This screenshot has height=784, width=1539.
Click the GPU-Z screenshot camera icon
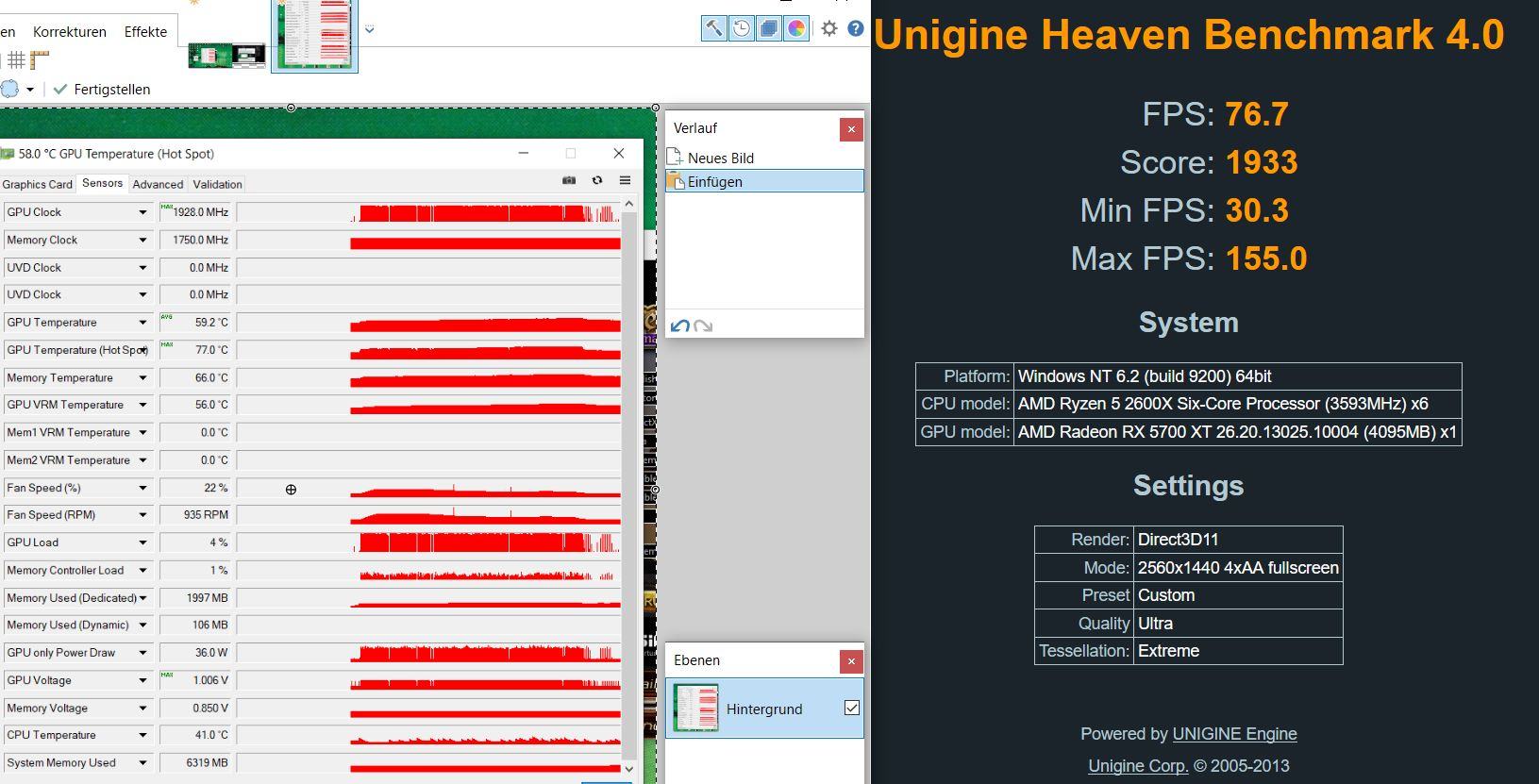(x=569, y=180)
